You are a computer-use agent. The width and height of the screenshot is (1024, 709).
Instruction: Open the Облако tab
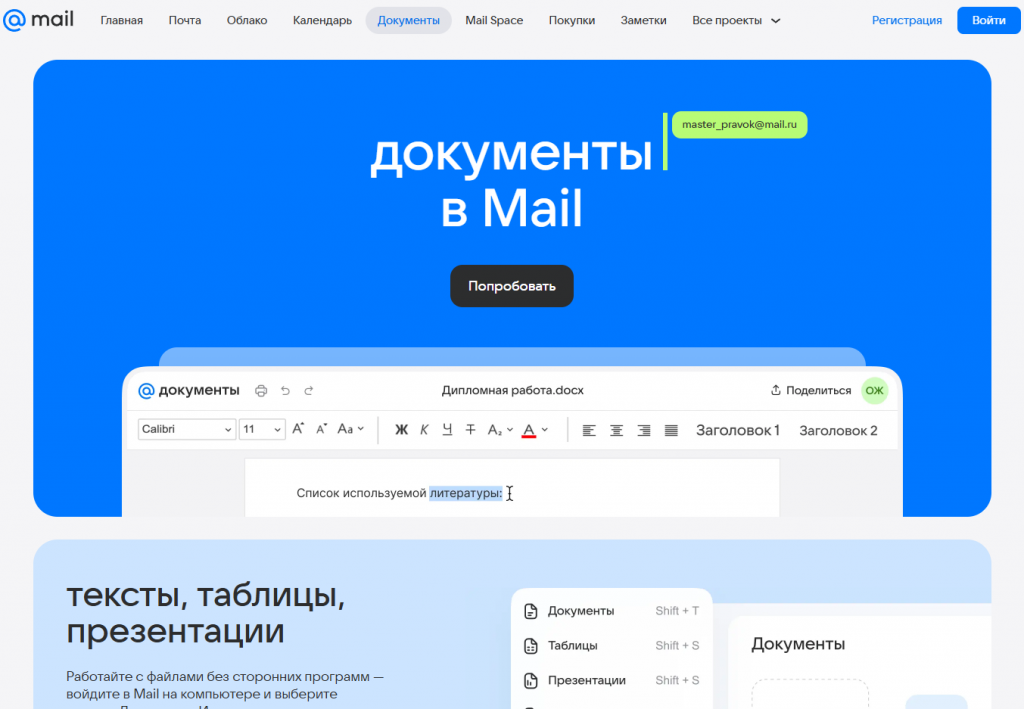pyautogui.click(x=247, y=20)
